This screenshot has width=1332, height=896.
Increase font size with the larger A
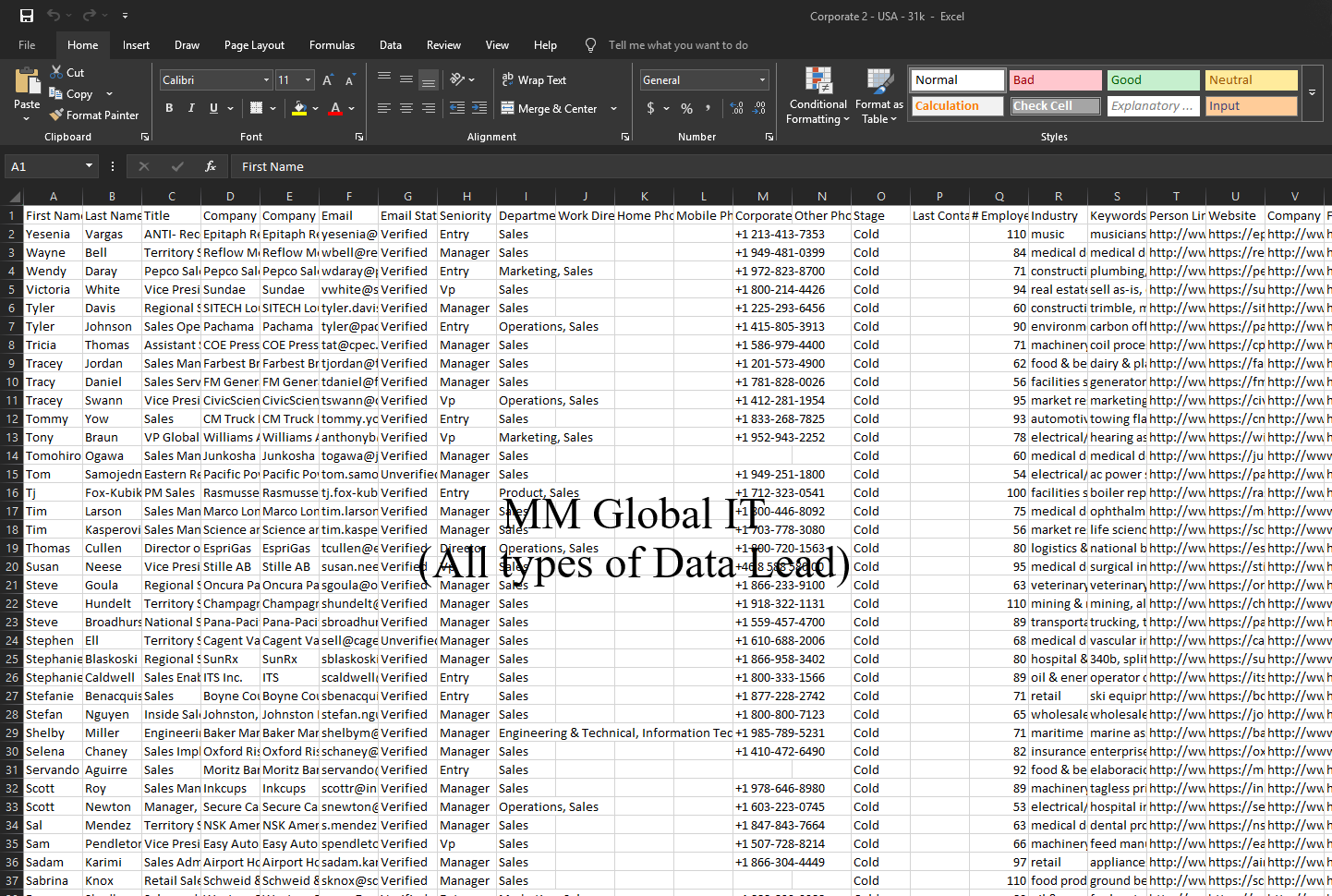point(328,80)
